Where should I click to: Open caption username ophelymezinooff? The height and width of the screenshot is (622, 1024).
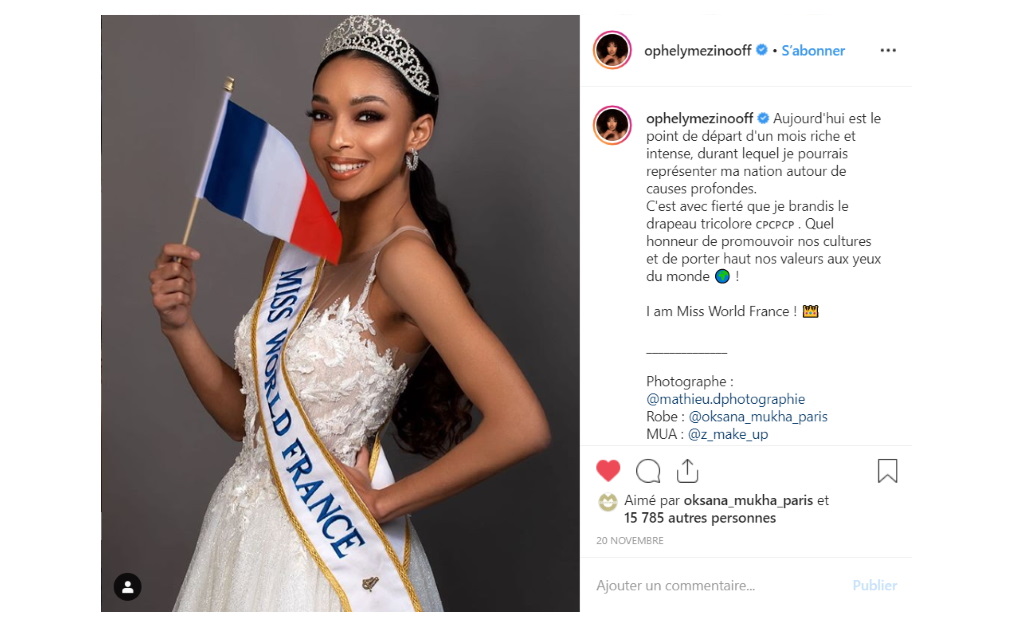click(x=699, y=118)
